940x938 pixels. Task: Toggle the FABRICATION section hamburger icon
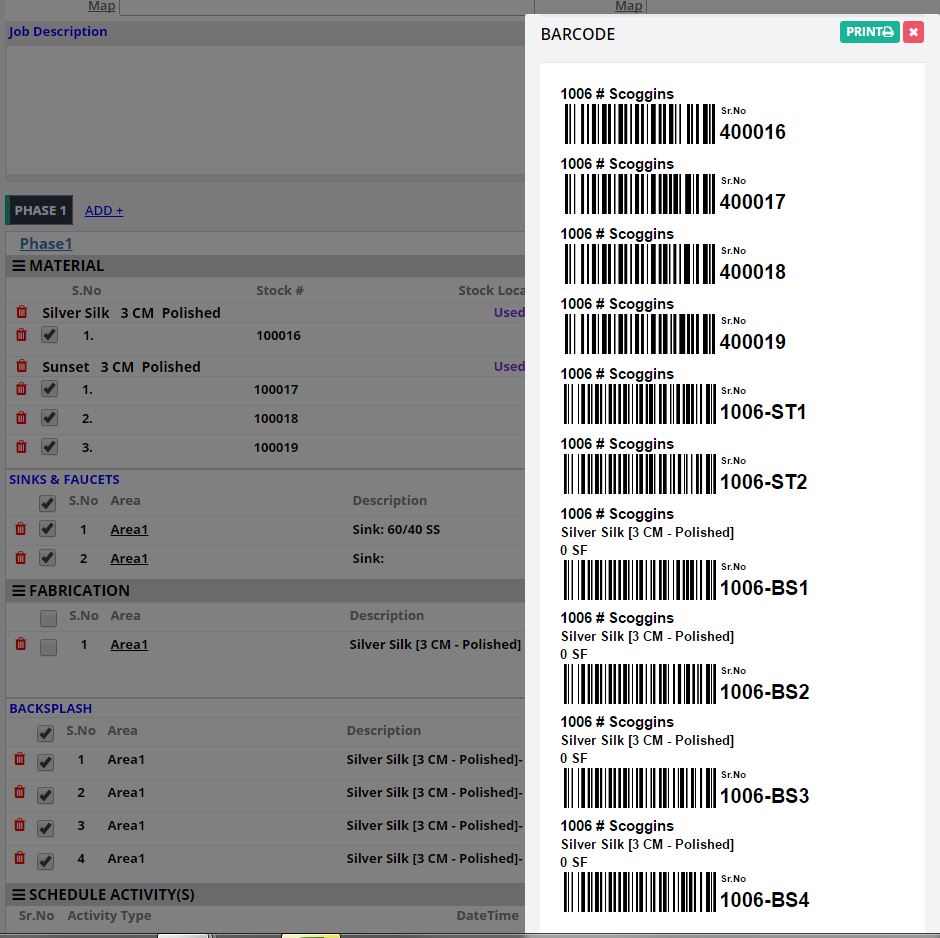tap(19, 590)
